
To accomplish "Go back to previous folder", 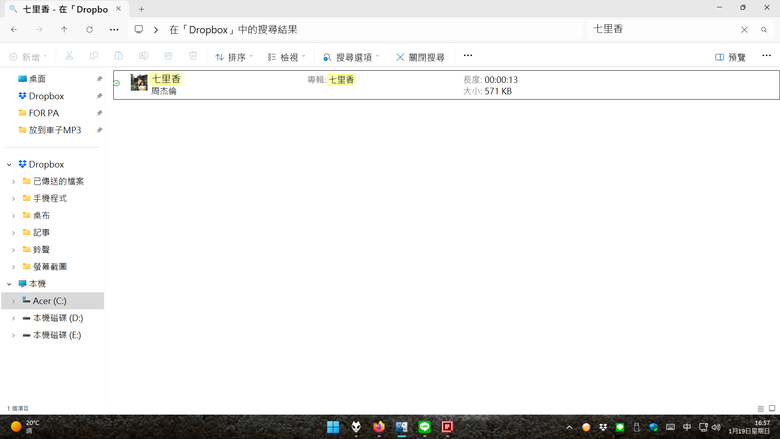I will tap(14, 30).
